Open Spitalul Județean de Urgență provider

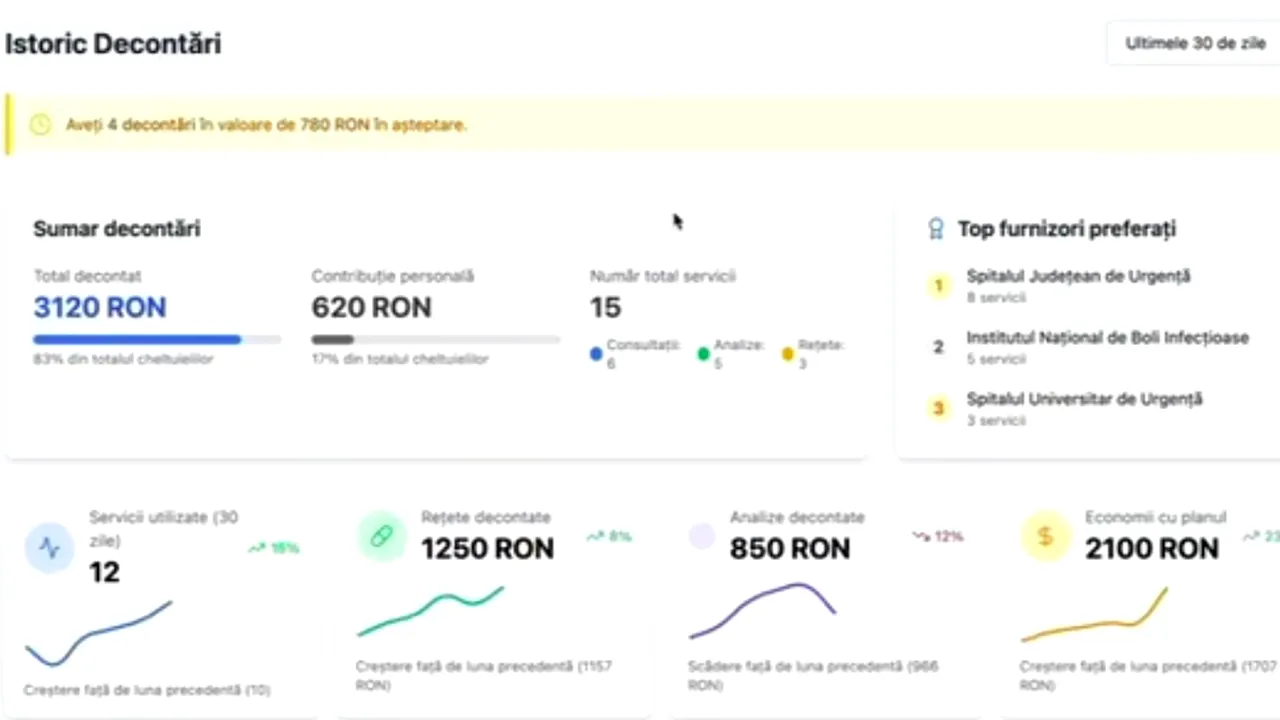coord(1078,277)
